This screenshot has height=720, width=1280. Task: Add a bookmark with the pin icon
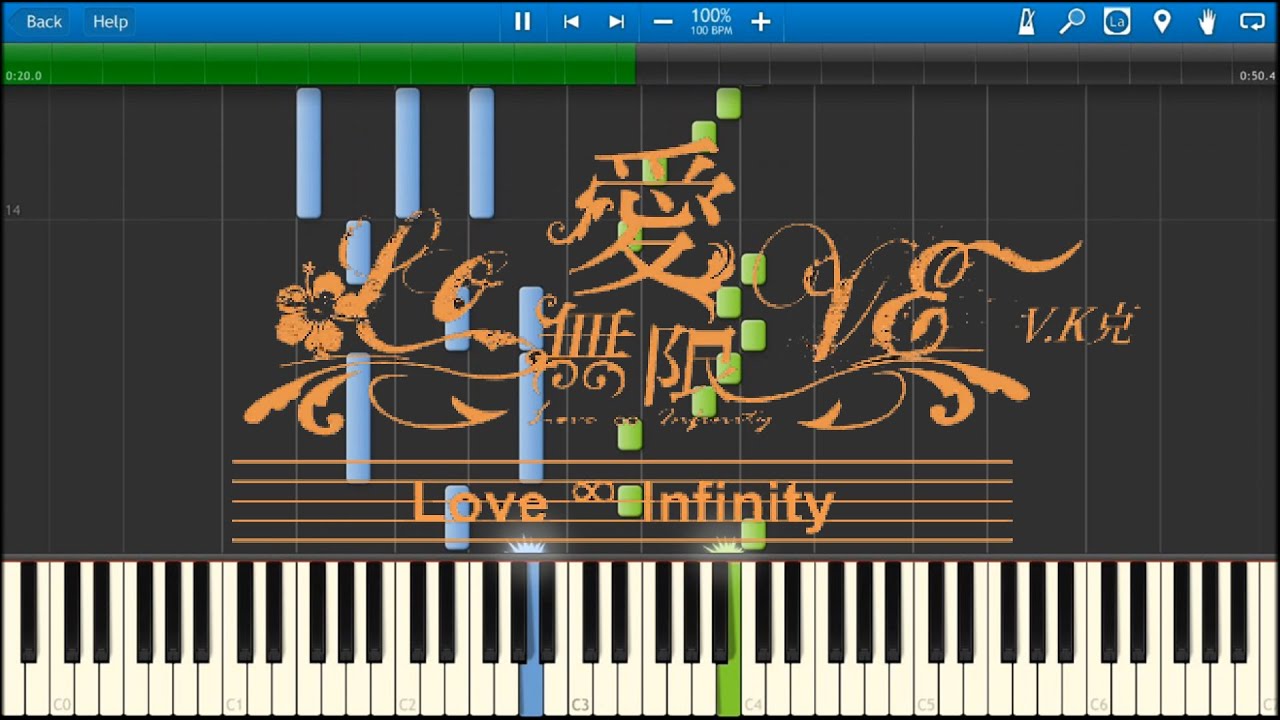tap(1162, 21)
